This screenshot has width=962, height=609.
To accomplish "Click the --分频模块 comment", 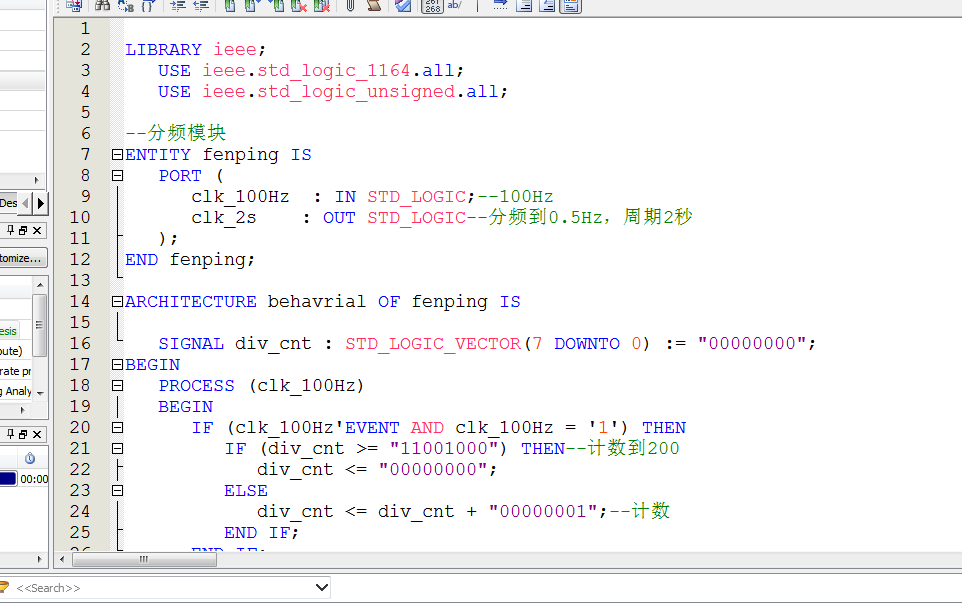I will pyautogui.click(x=175, y=133).
